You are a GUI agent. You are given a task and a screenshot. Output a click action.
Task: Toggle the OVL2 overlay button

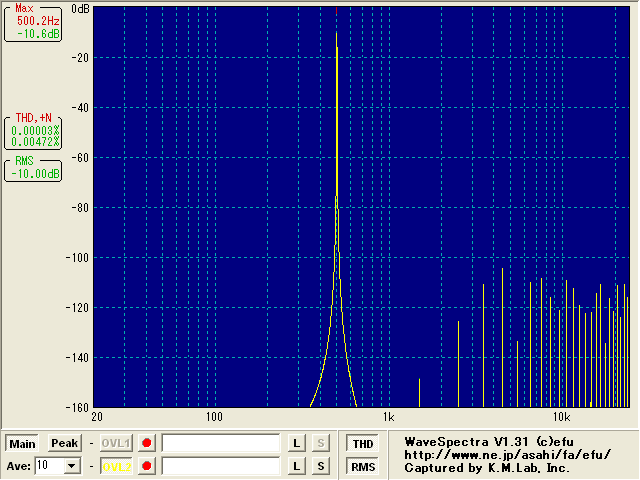coord(116,467)
